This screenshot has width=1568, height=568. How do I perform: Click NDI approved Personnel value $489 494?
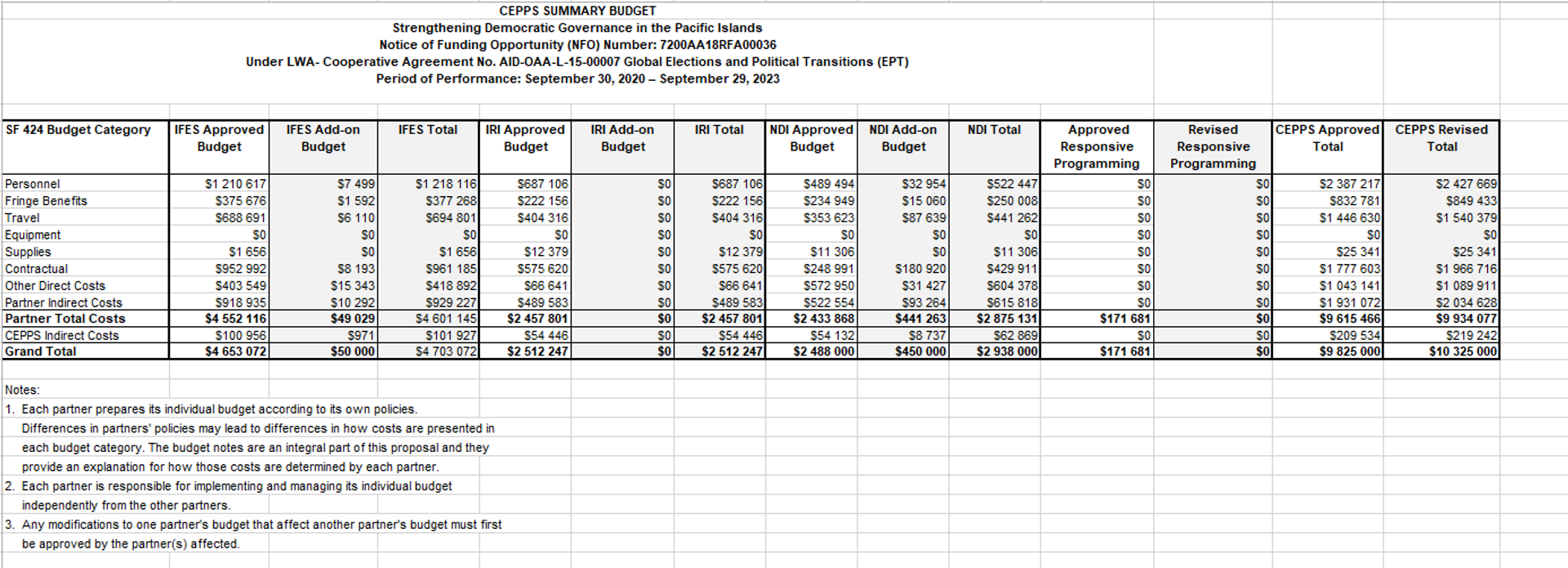829,184
